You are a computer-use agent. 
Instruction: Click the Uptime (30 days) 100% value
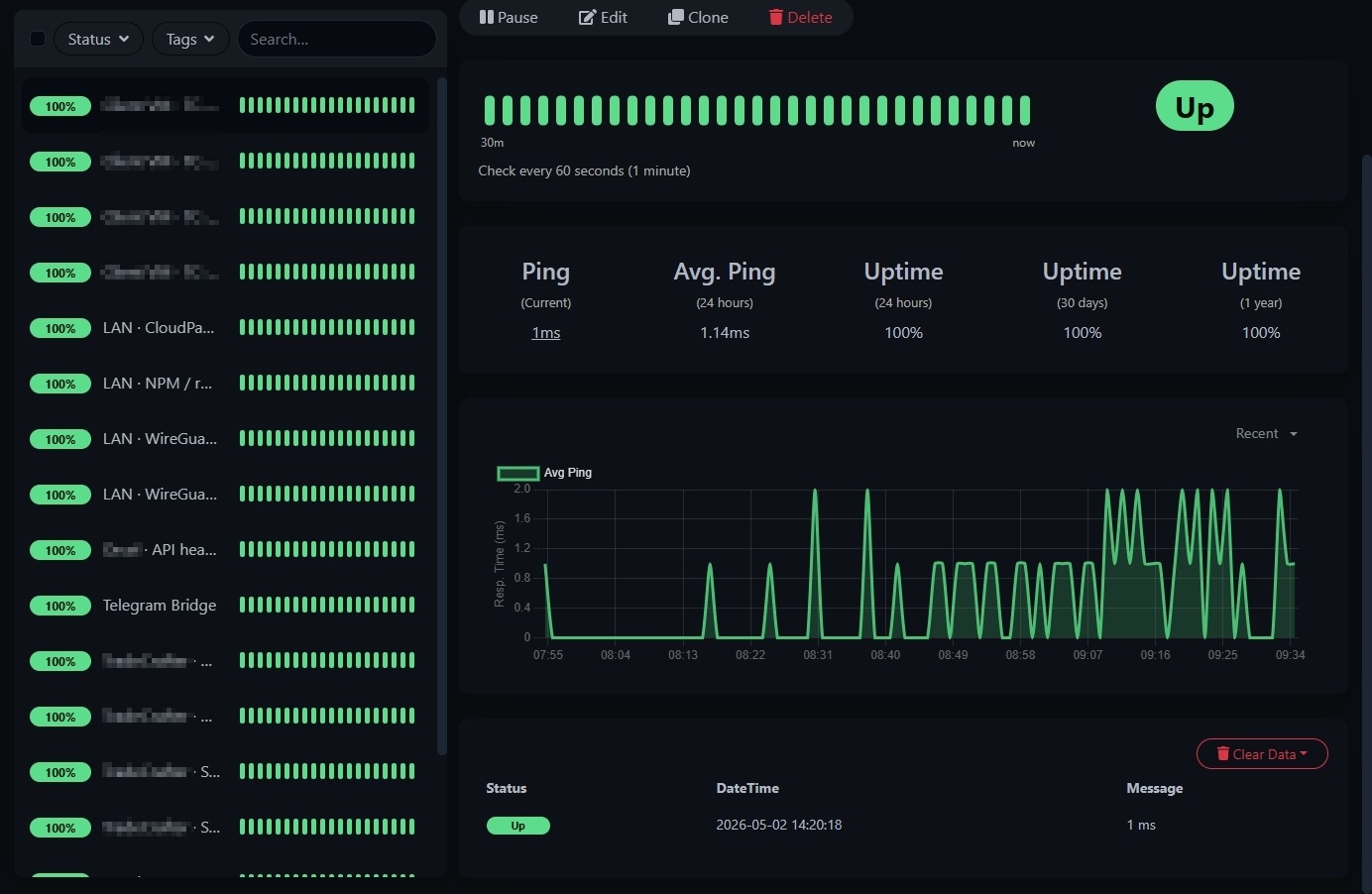(1083, 333)
